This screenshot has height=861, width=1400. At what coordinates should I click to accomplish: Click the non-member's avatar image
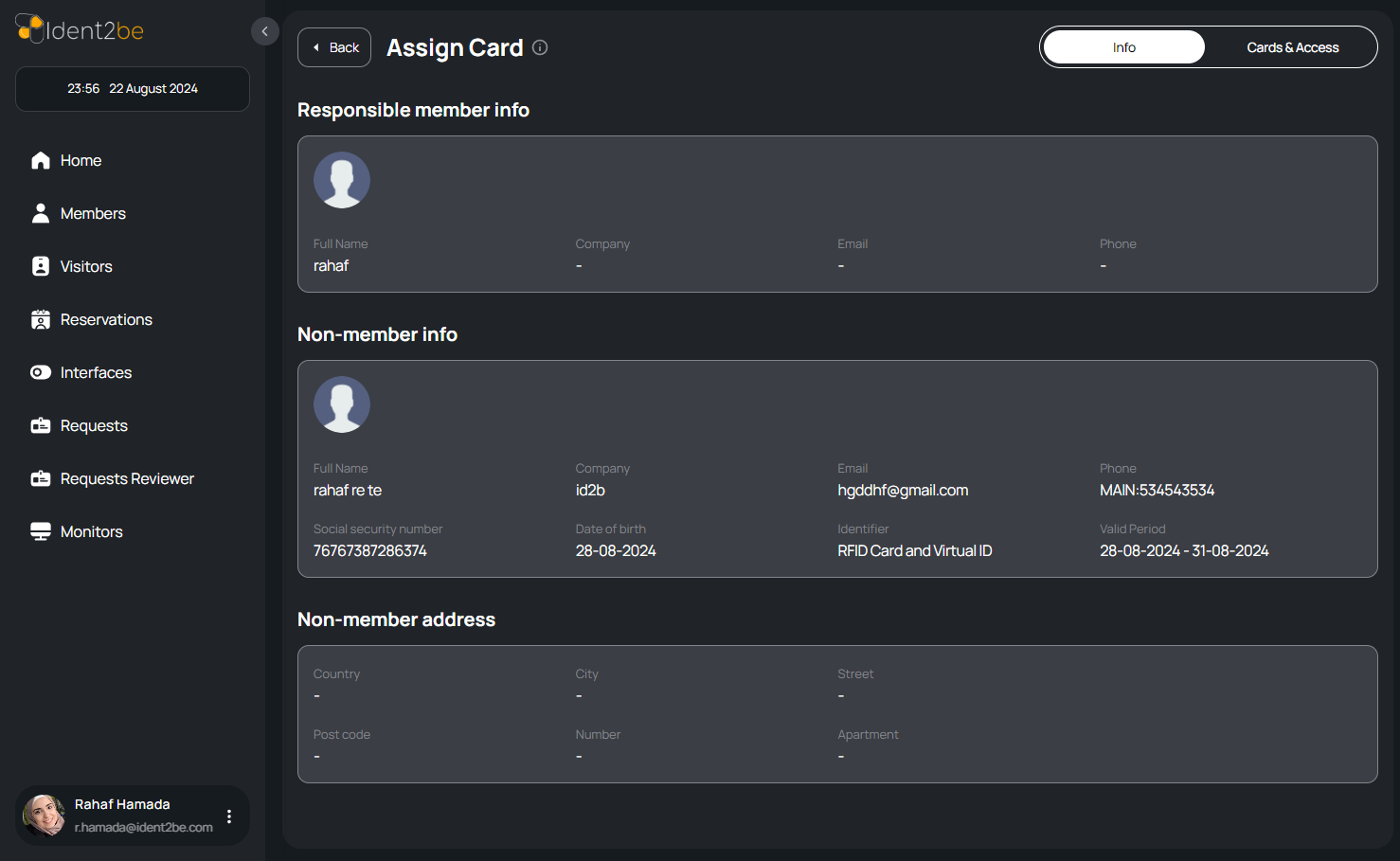point(342,404)
